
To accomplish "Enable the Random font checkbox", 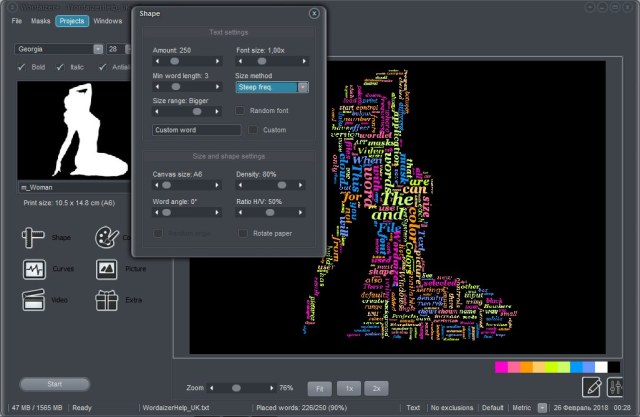I will pos(239,111).
